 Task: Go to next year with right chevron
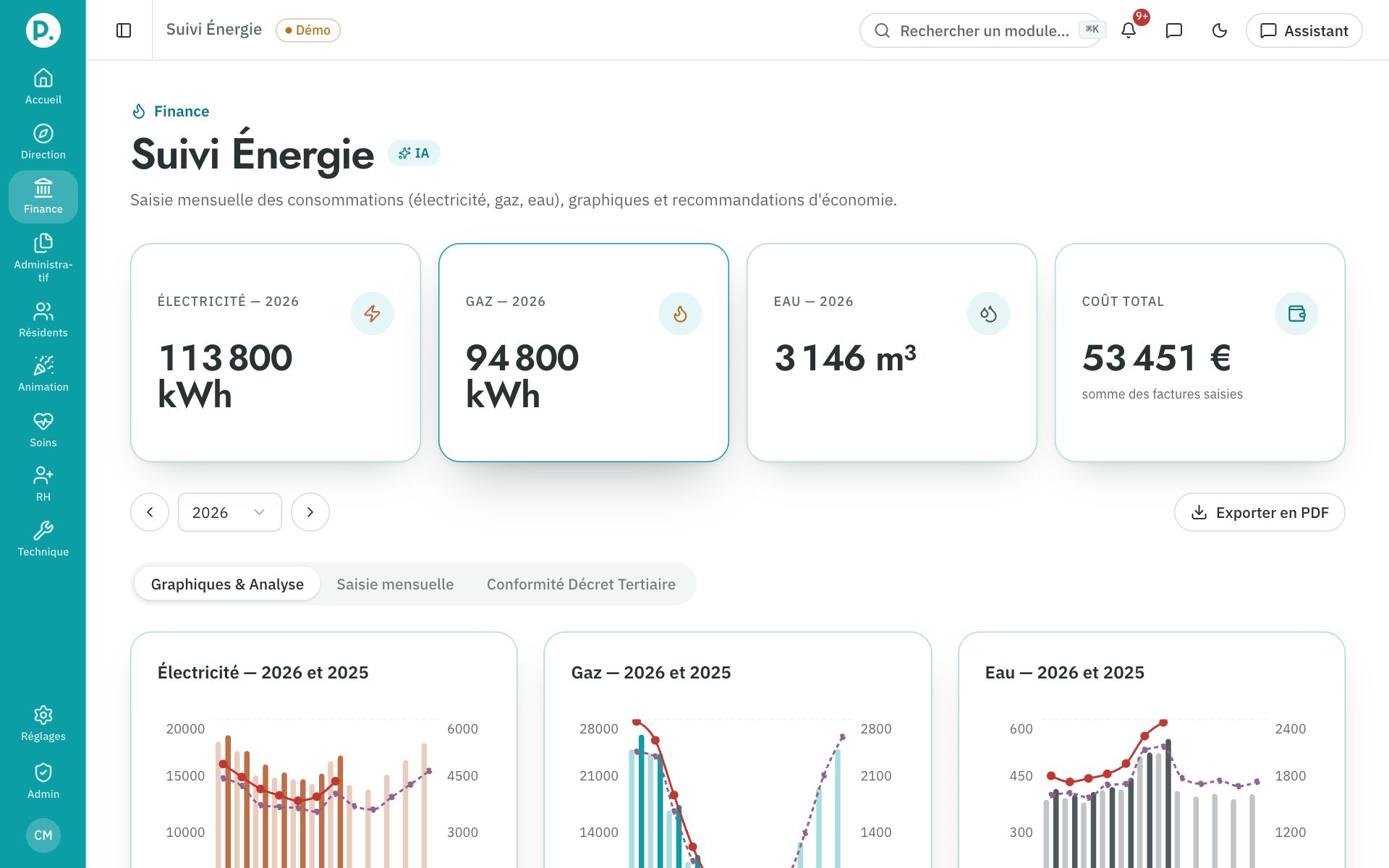[310, 512]
